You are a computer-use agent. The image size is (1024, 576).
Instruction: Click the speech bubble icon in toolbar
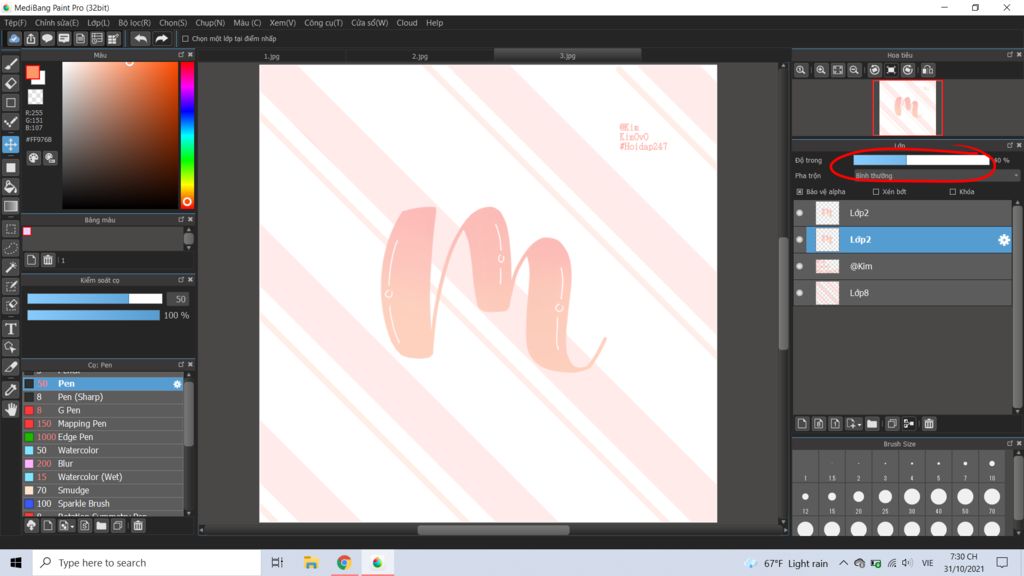point(47,39)
